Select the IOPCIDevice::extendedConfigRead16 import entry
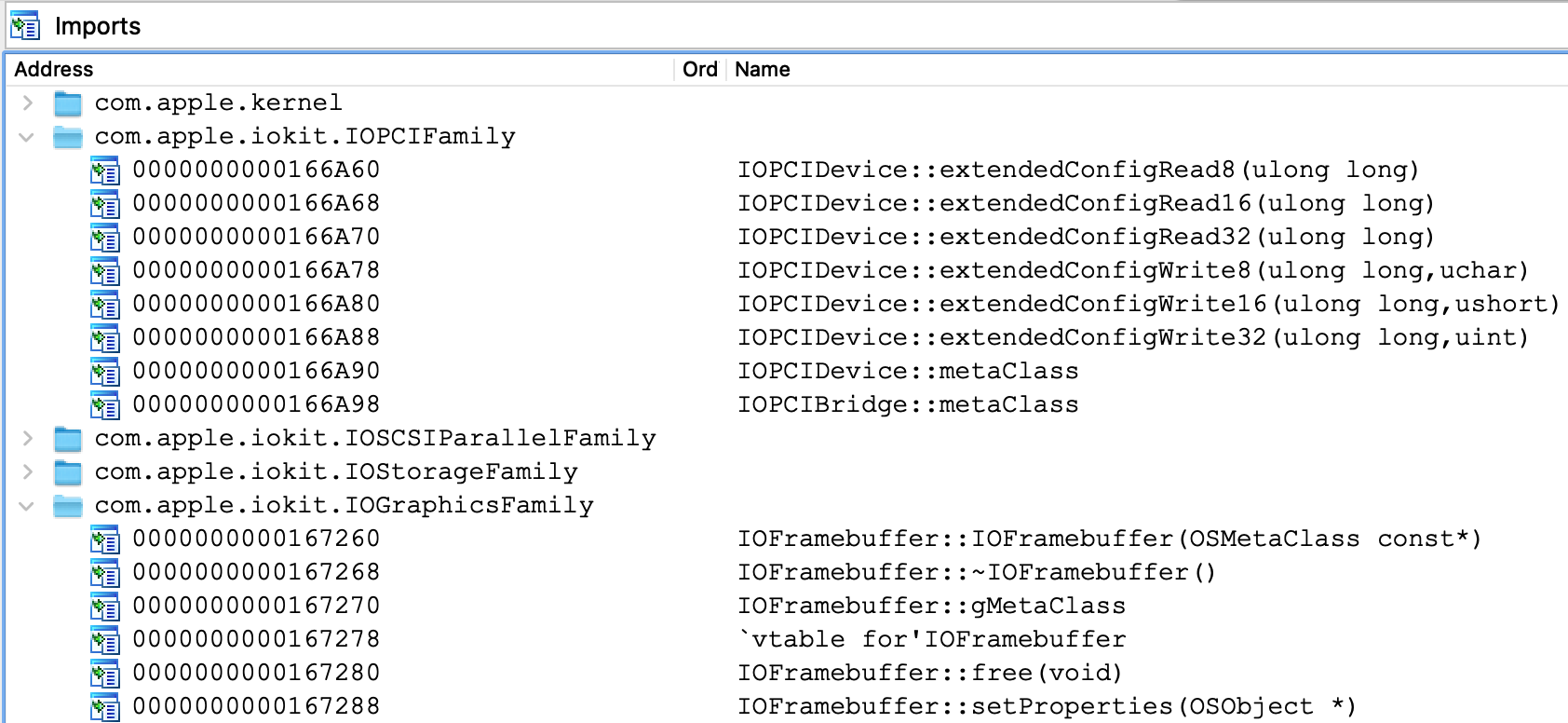The height and width of the screenshot is (723, 1568). coord(1086,203)
